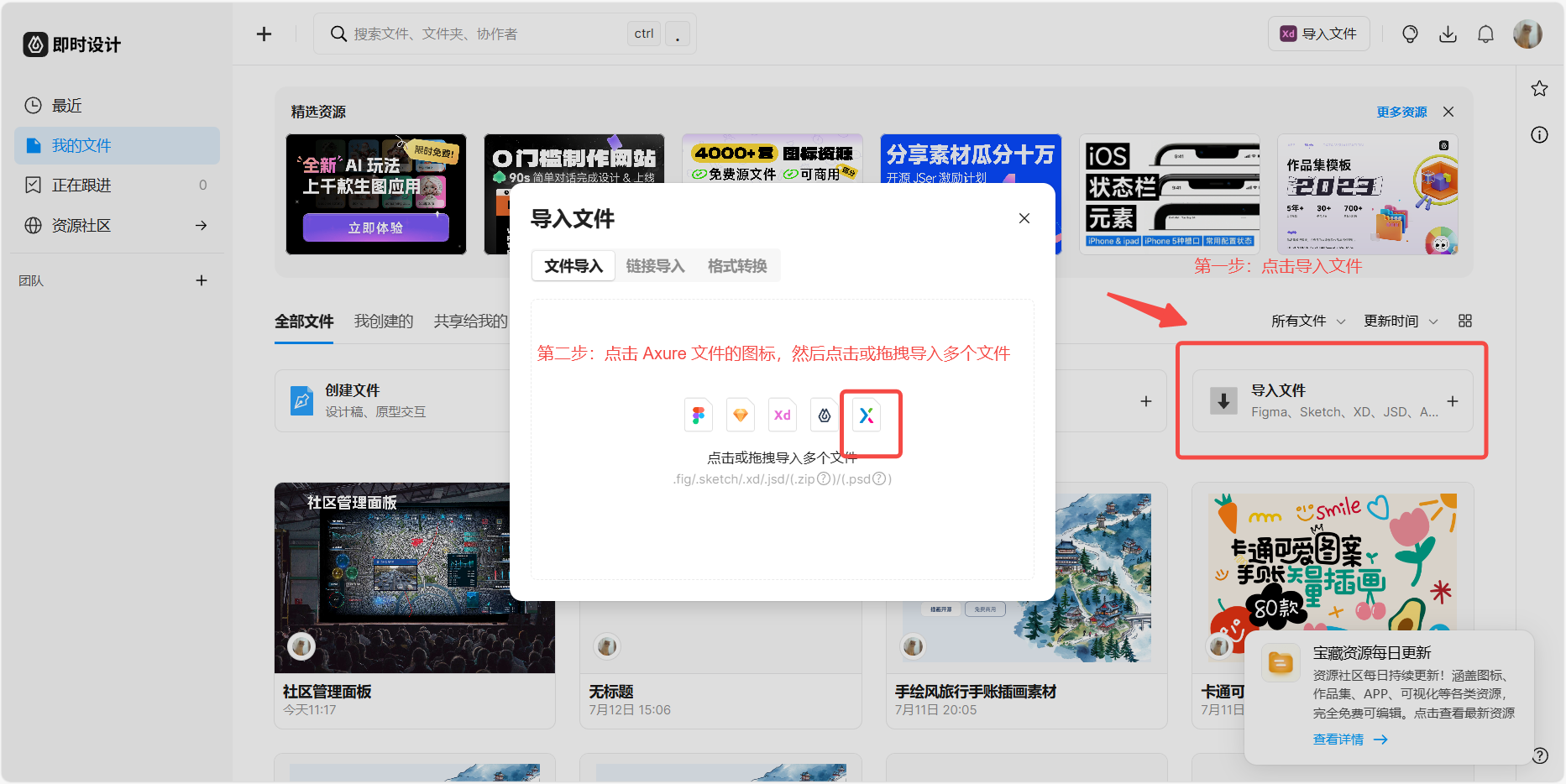Click the star favorites icon on right rail

click(1539, 88)
